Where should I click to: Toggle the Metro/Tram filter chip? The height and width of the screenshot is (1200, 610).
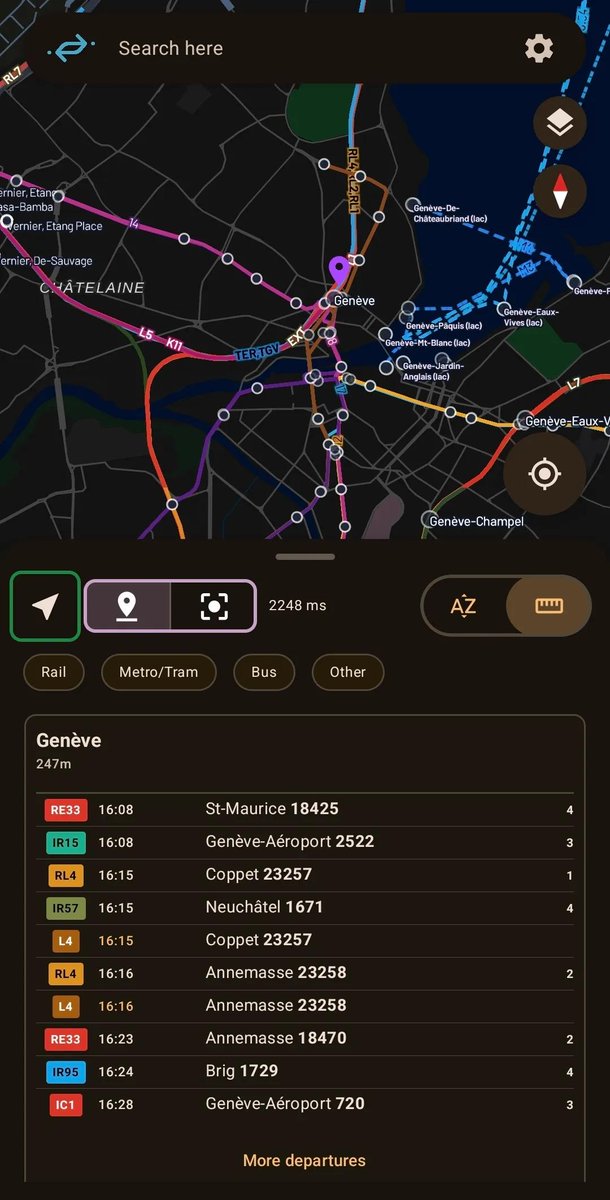(158, 672)
